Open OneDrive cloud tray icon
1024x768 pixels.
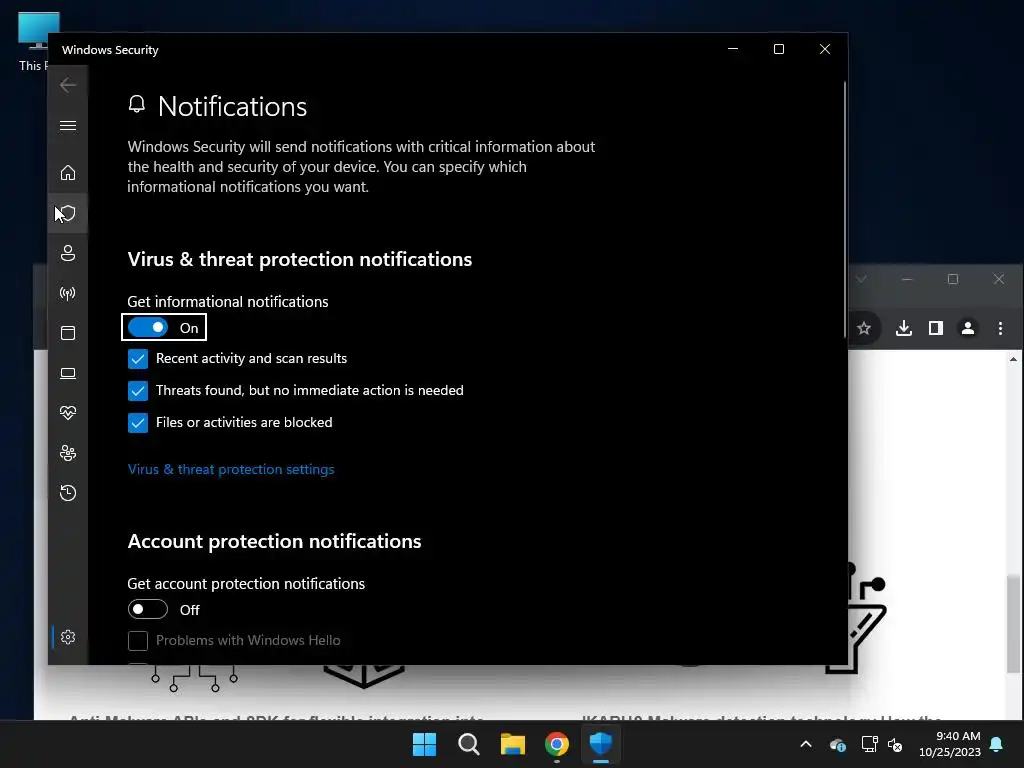(838, 744)
